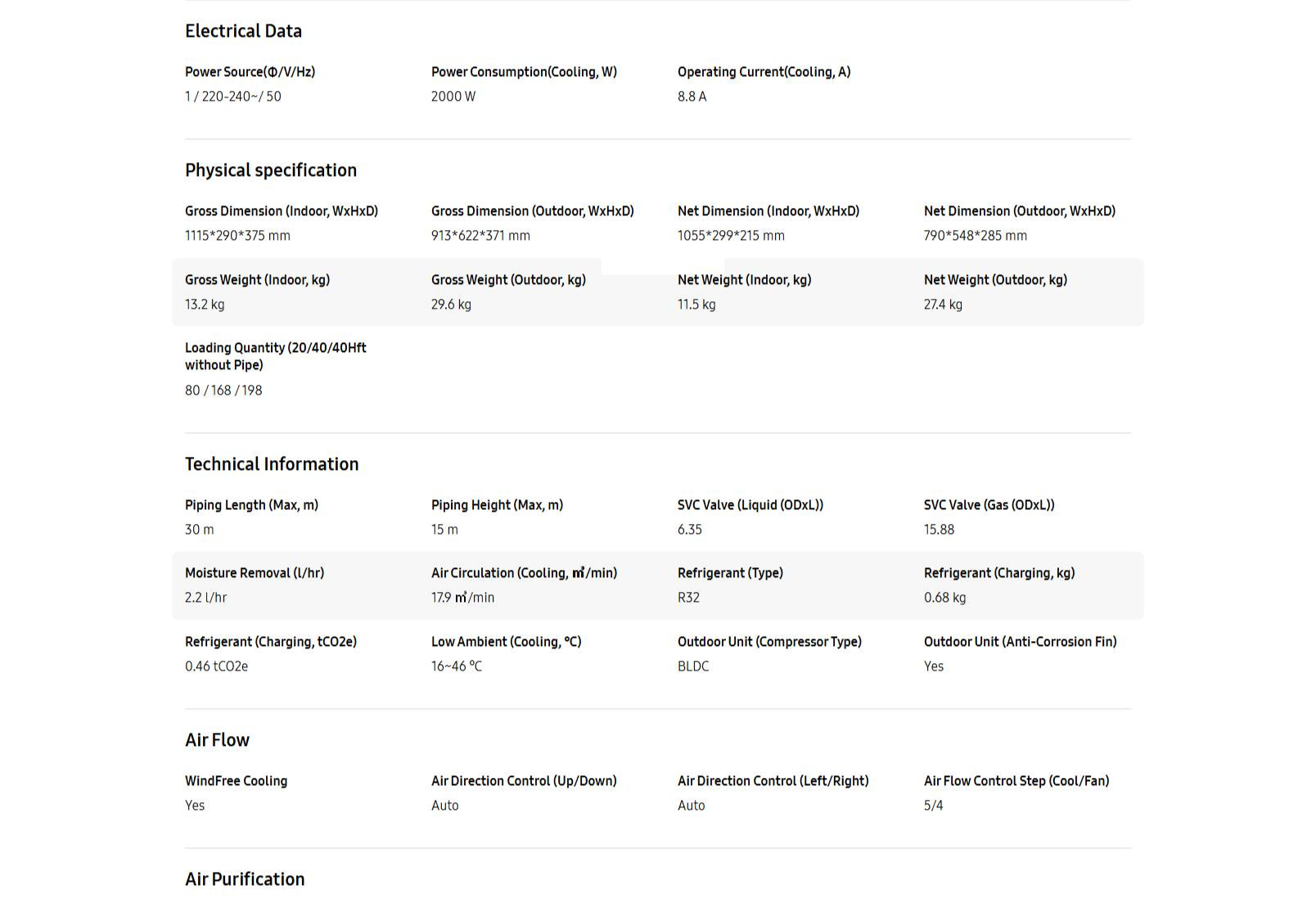
Task: Click the Refrigerant type value R32
Action: pos(688,598)
